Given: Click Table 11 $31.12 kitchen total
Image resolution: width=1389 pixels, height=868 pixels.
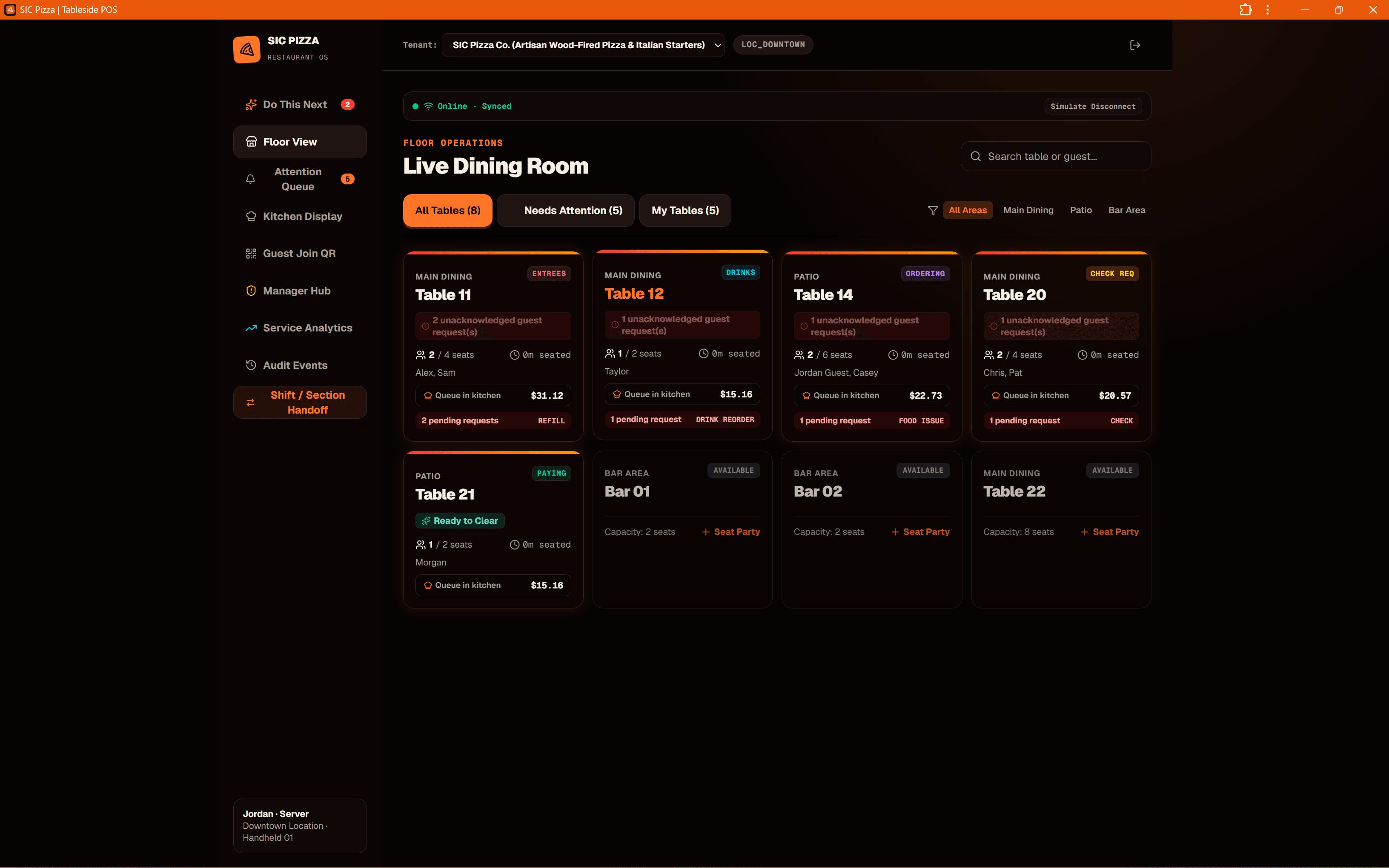Looking at the screenshot, I should [x=547, y=396].
